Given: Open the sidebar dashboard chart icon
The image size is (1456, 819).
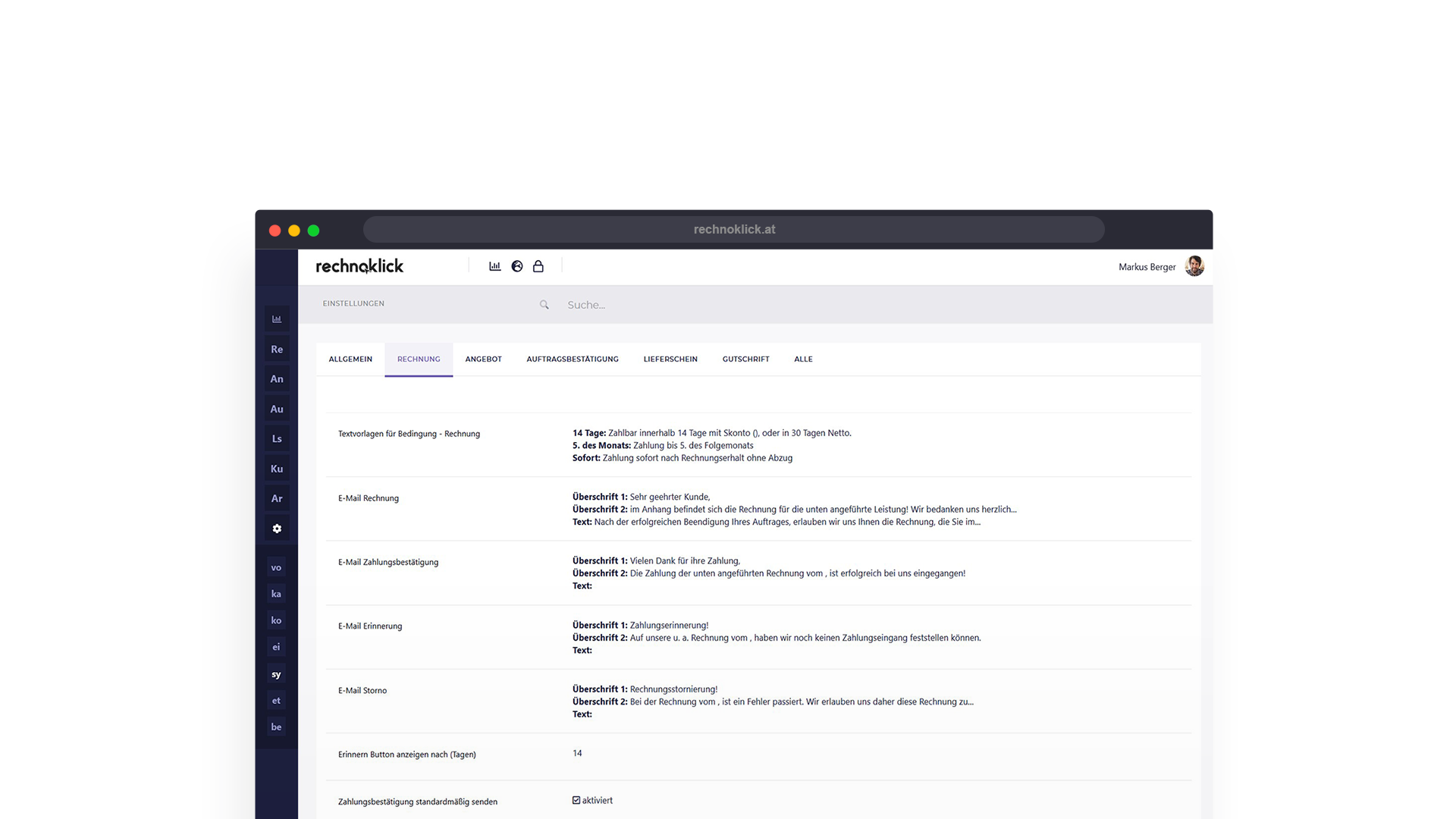Looking at the screenshot, I should pyautogui.click(x=277, y=319).
